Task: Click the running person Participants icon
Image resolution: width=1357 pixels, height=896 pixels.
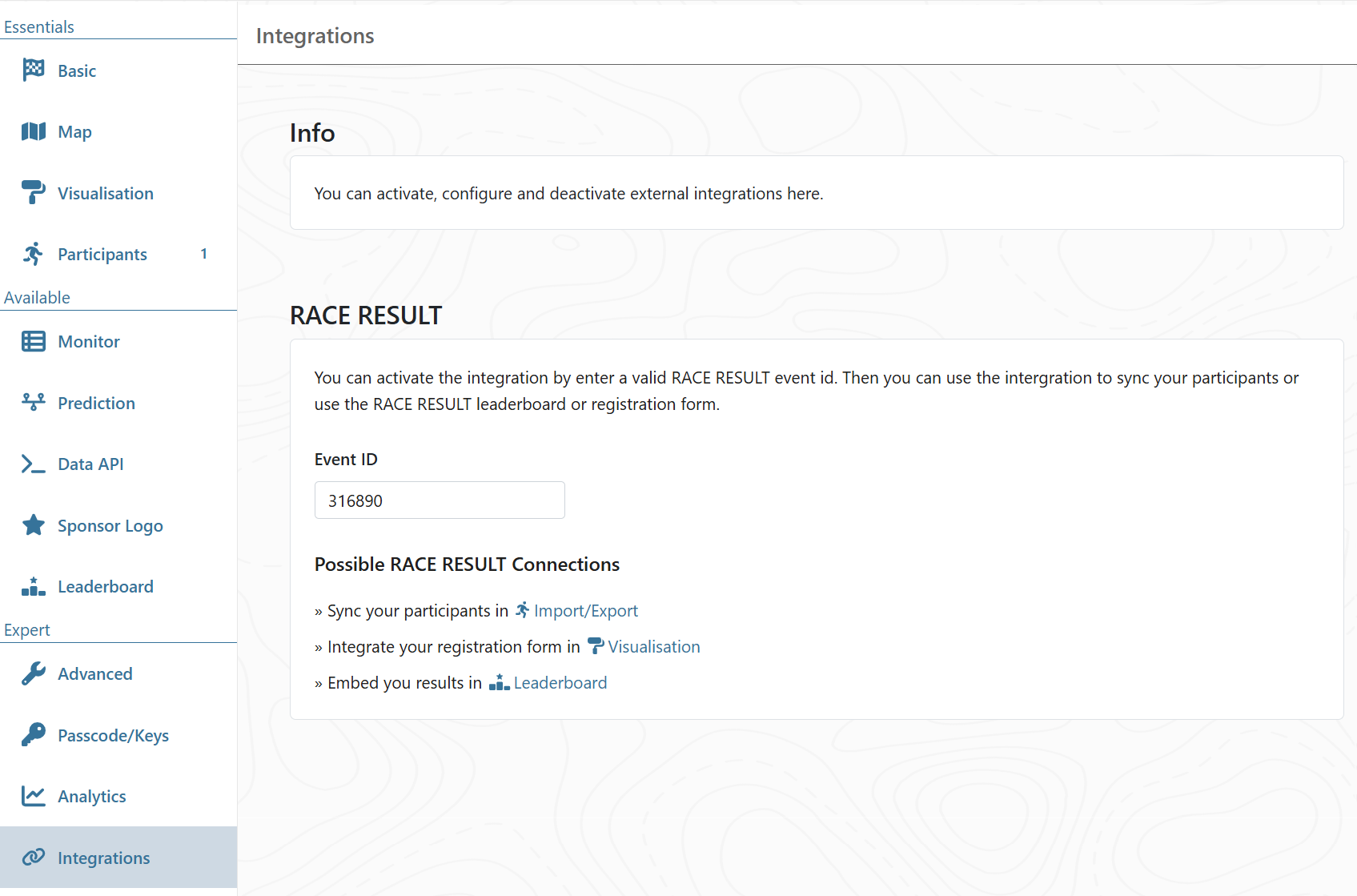Action: (33, 254)
